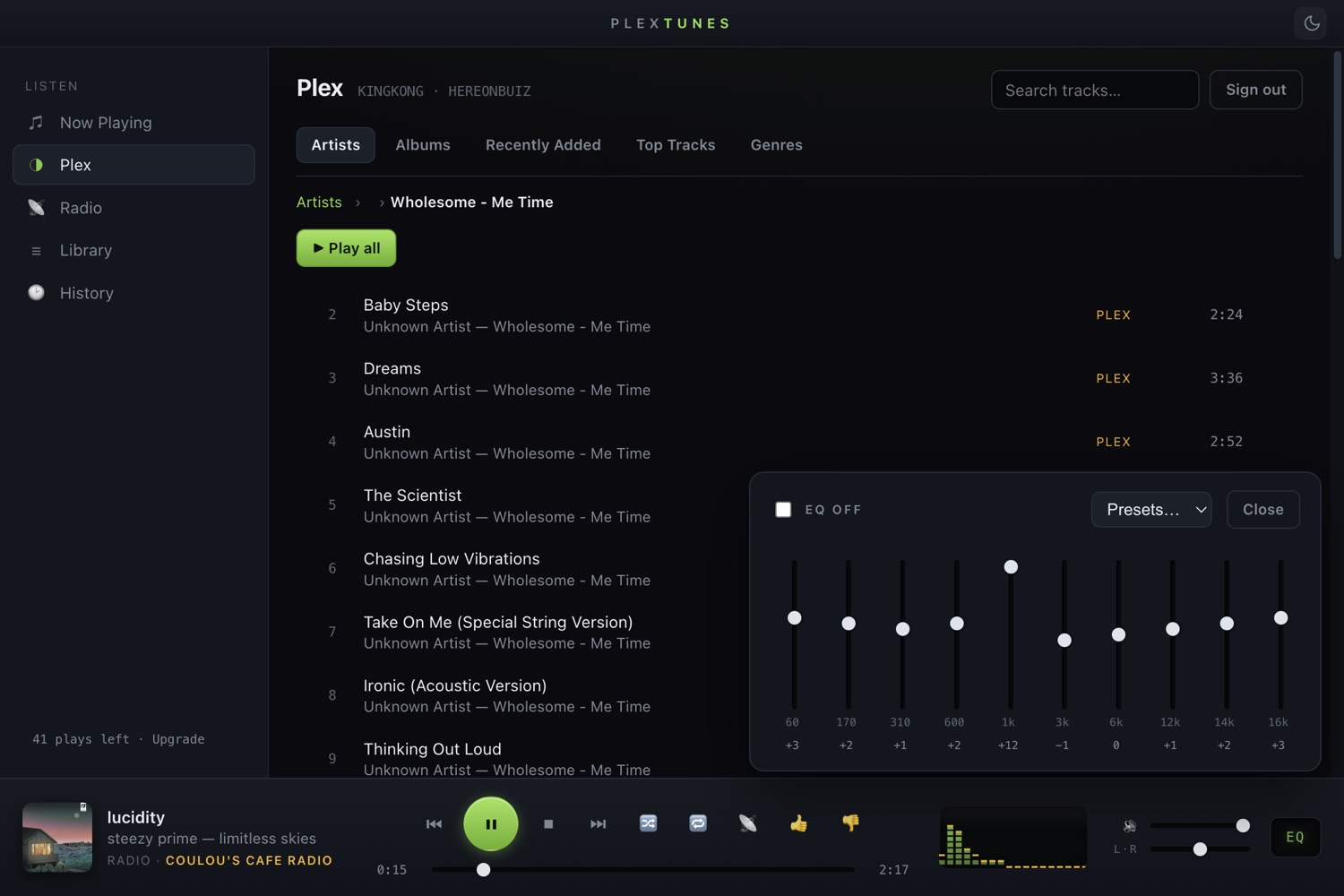
Task: Give the track a thumbs up
Action: pyautogui.click(x=798, y=823)
